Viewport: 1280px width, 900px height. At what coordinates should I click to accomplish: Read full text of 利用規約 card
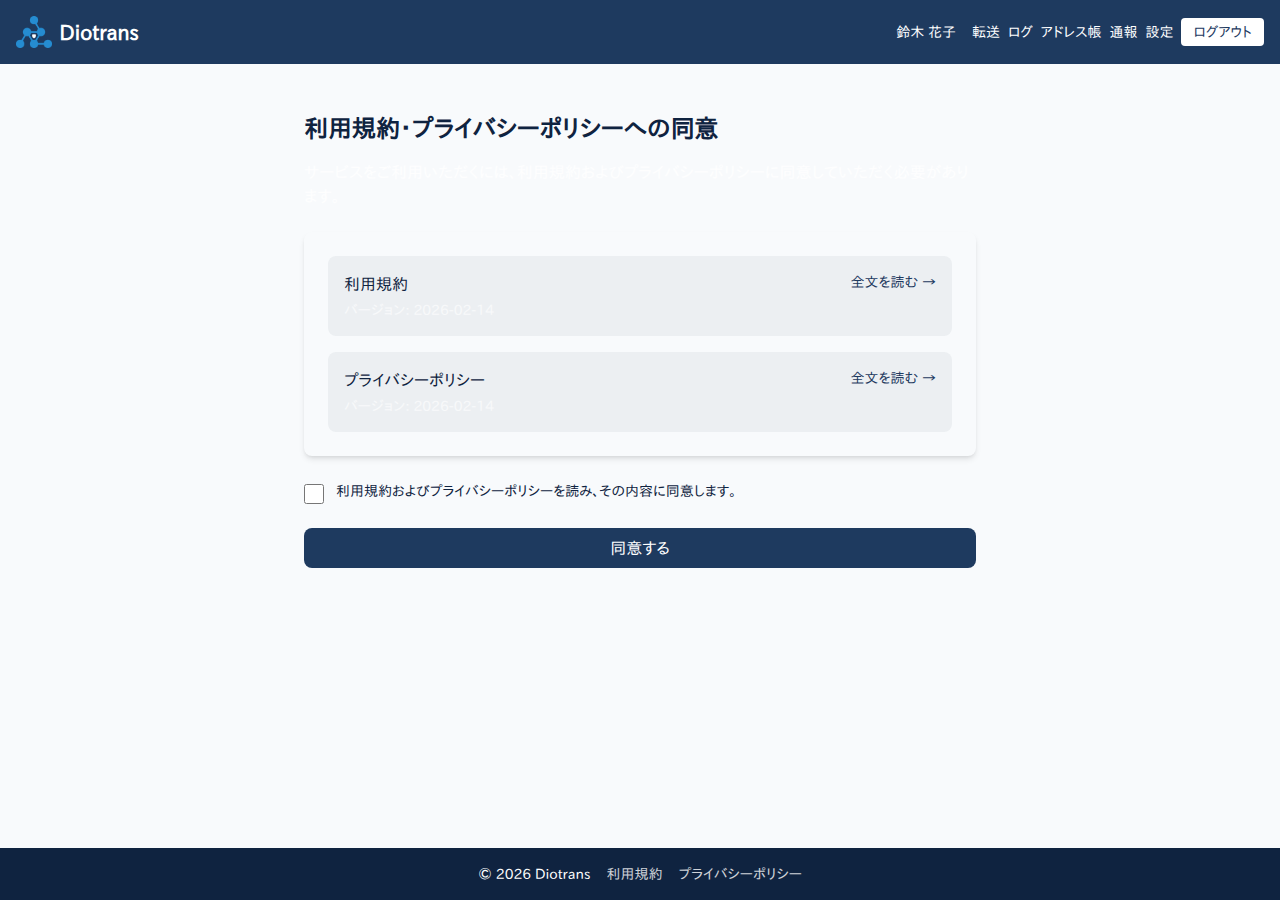(893, 282)
